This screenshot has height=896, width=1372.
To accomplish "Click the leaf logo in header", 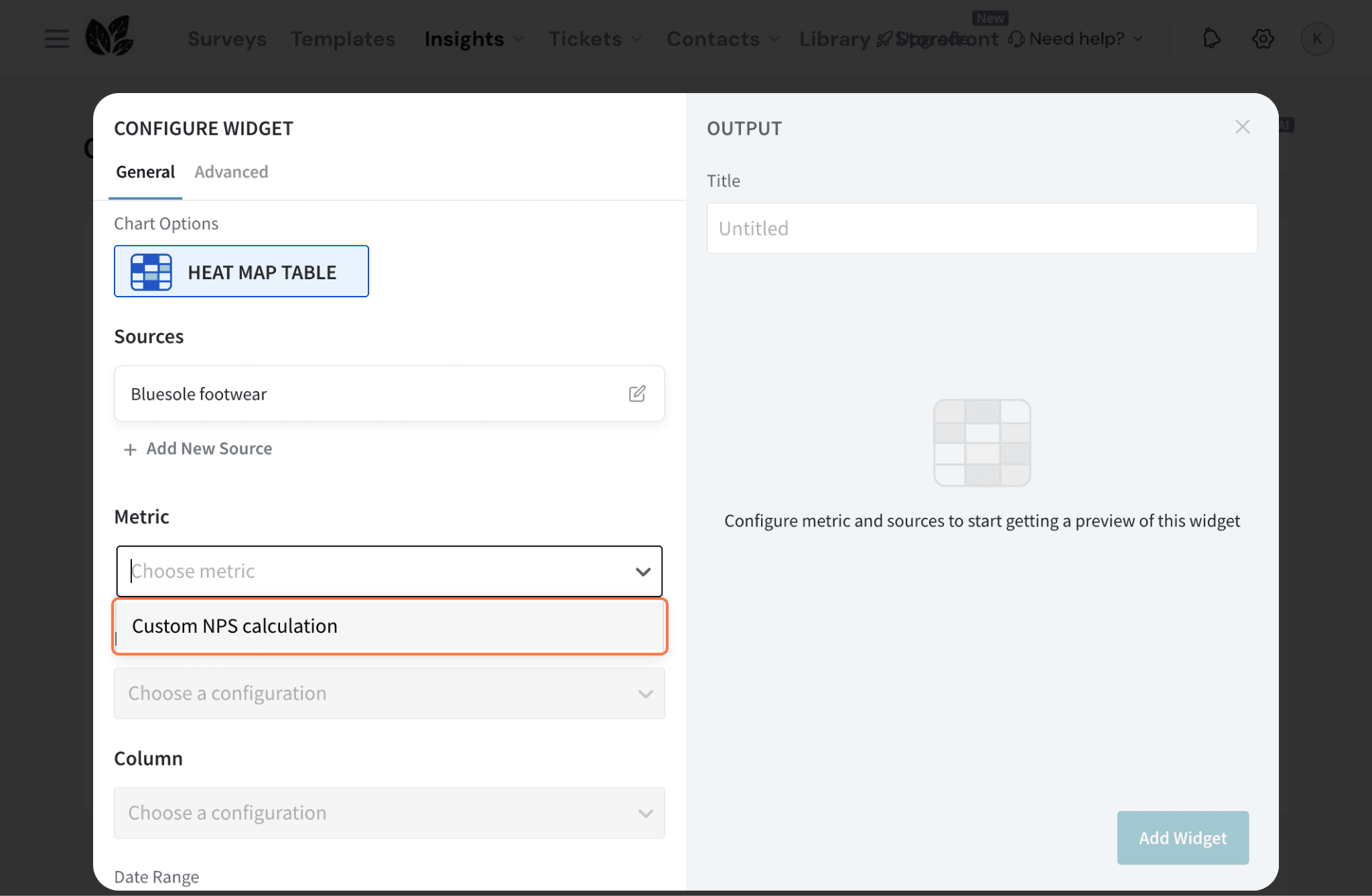I will pyautogui.click(x=109, y=37).
